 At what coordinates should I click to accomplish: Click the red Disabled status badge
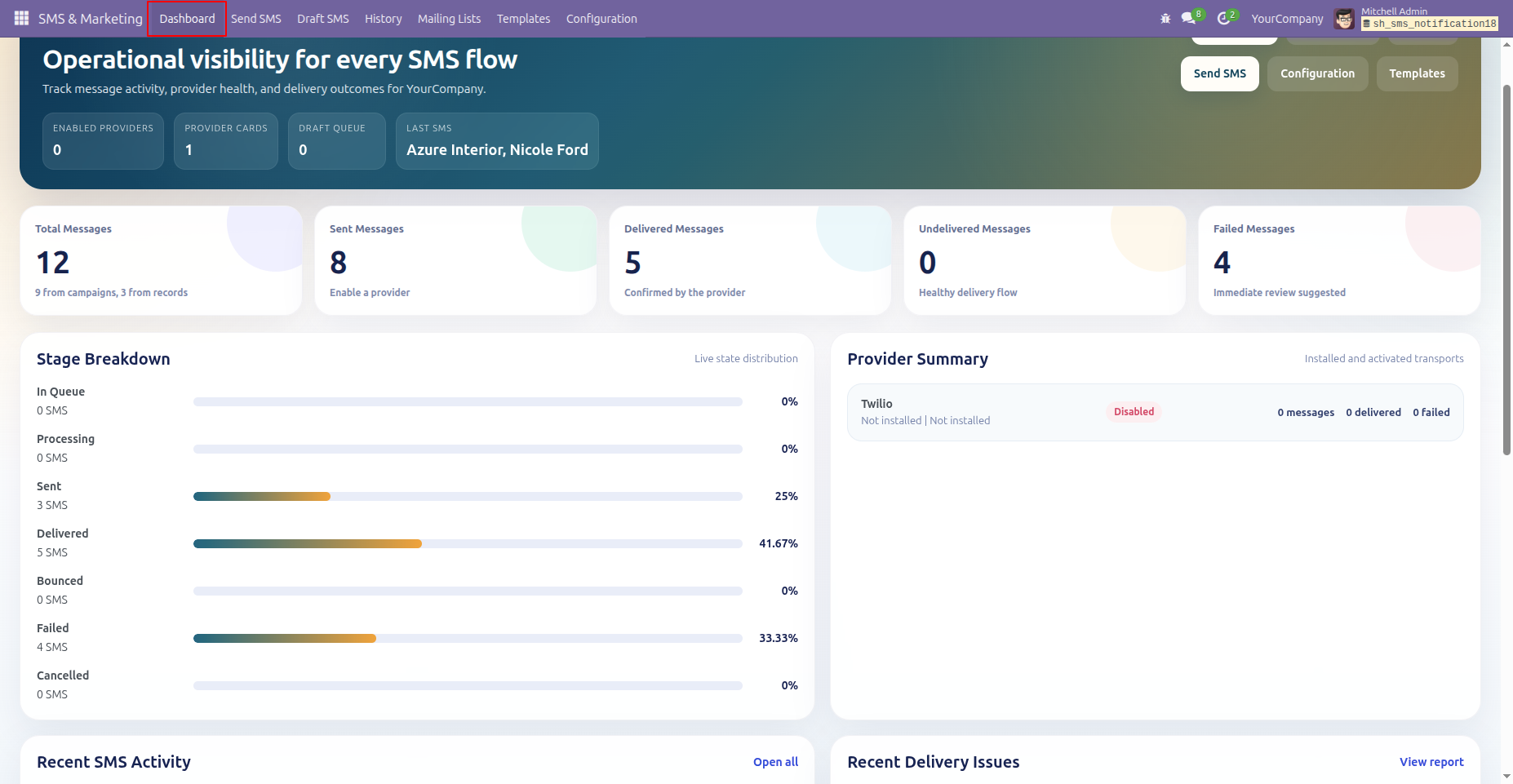(1134, 412)
